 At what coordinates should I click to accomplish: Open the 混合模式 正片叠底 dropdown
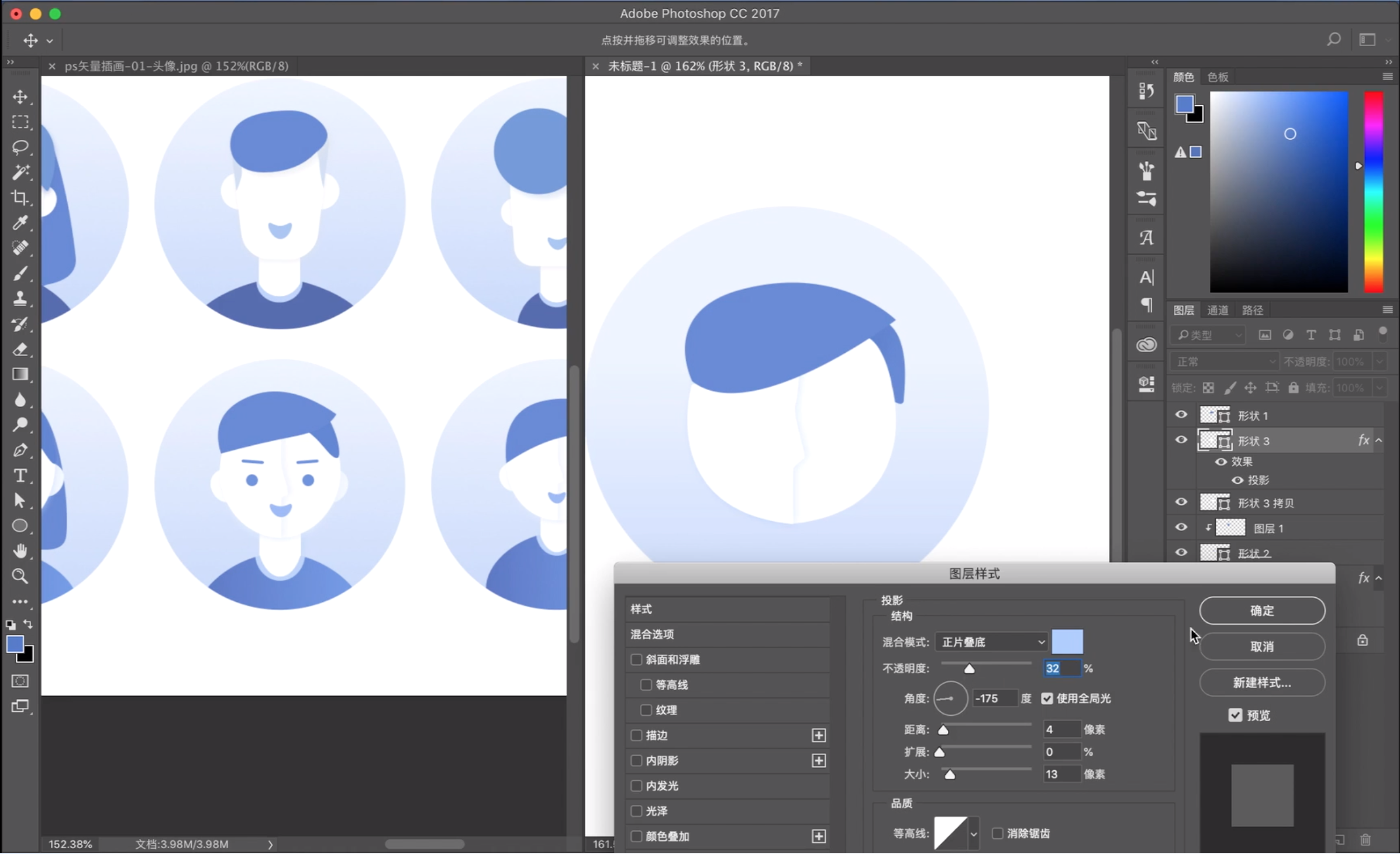(992, 642)
